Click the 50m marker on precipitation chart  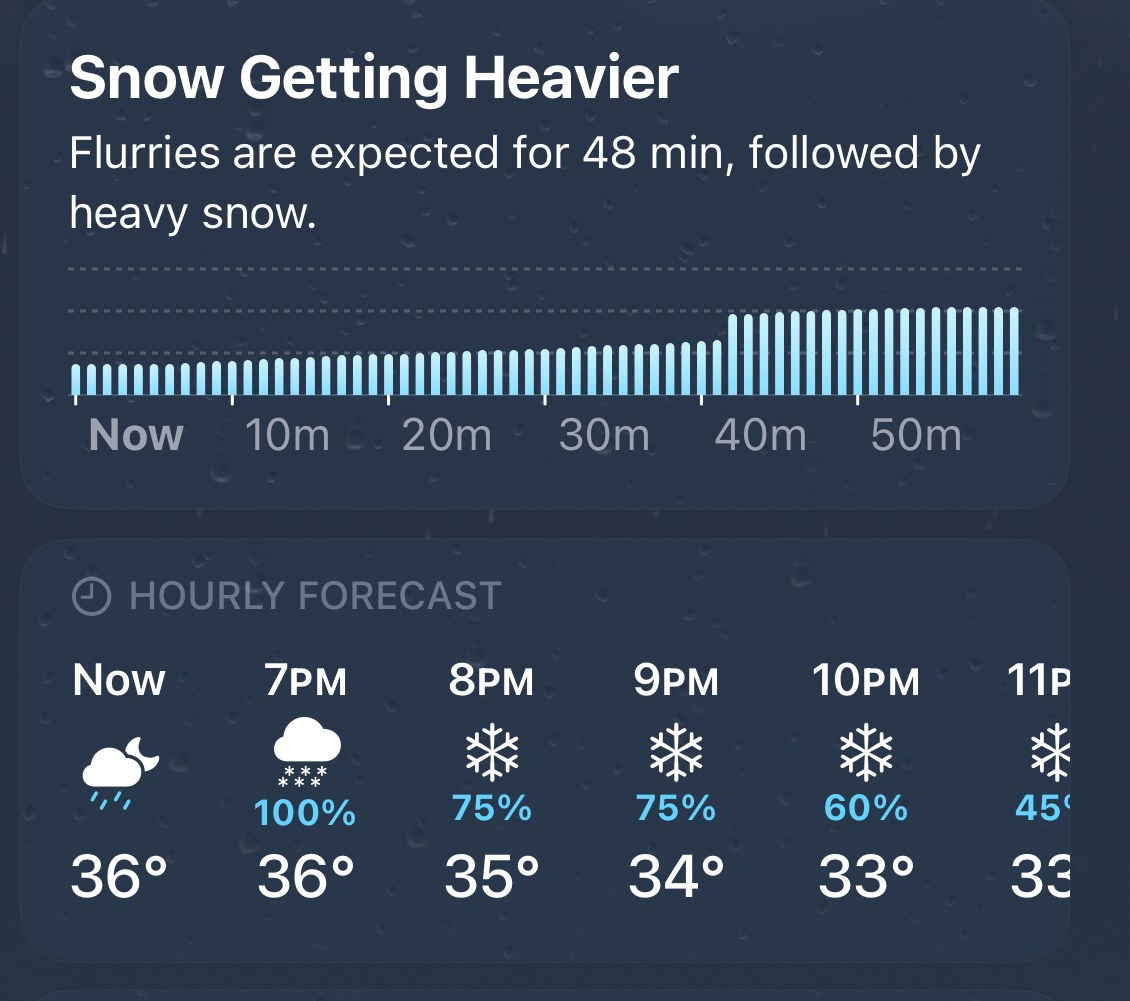[916, 436]
